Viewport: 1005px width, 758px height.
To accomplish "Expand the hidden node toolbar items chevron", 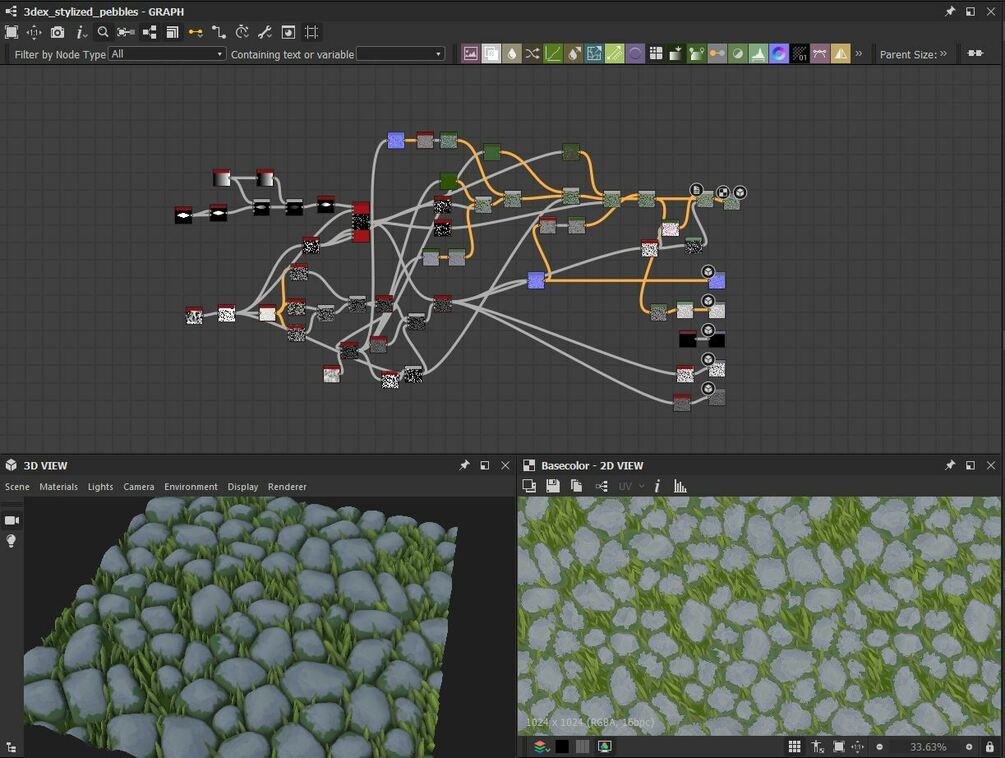I will tap(858, 54).
